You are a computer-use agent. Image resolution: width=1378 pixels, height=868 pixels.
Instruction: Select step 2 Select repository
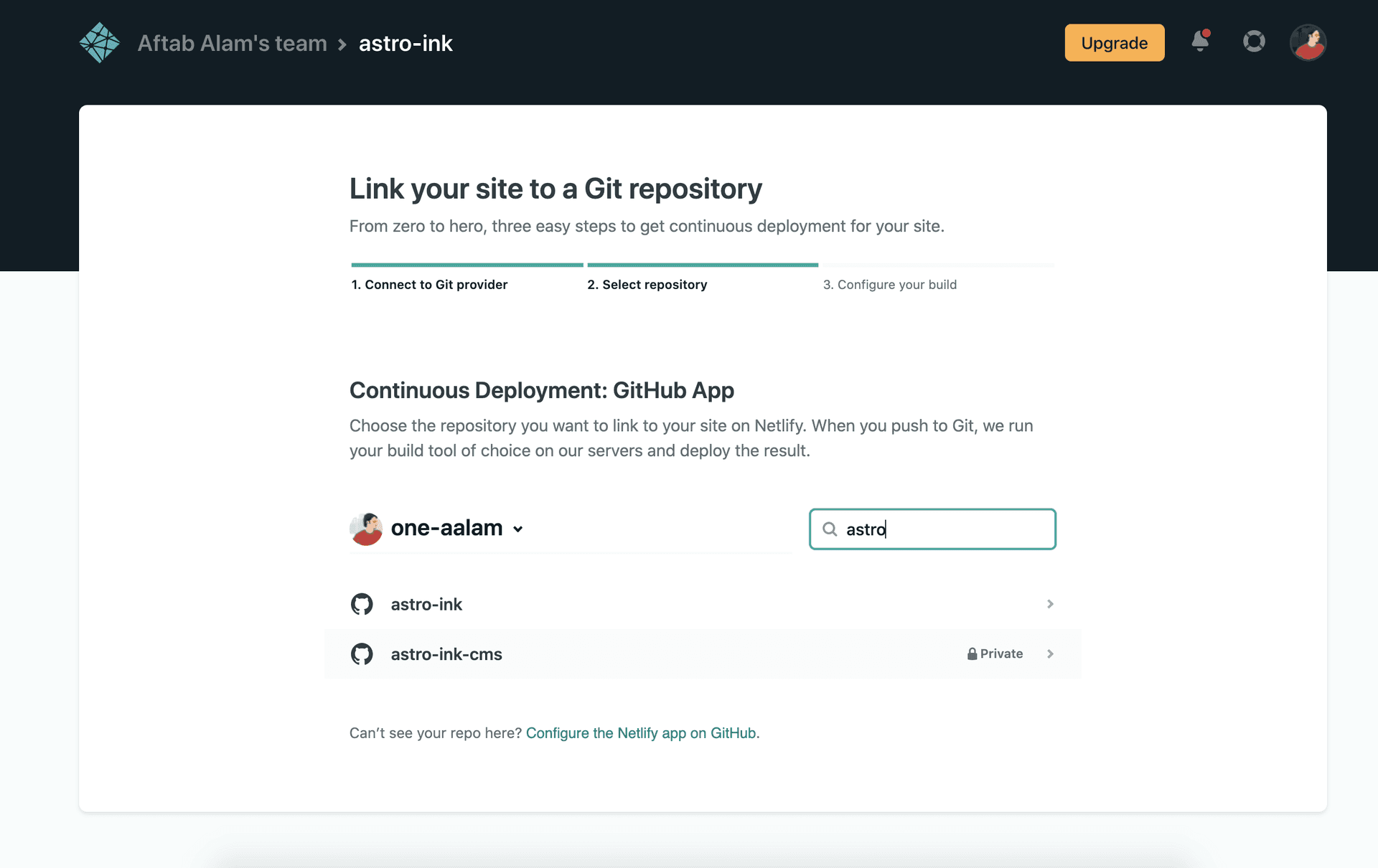click(x=647, y=285)
